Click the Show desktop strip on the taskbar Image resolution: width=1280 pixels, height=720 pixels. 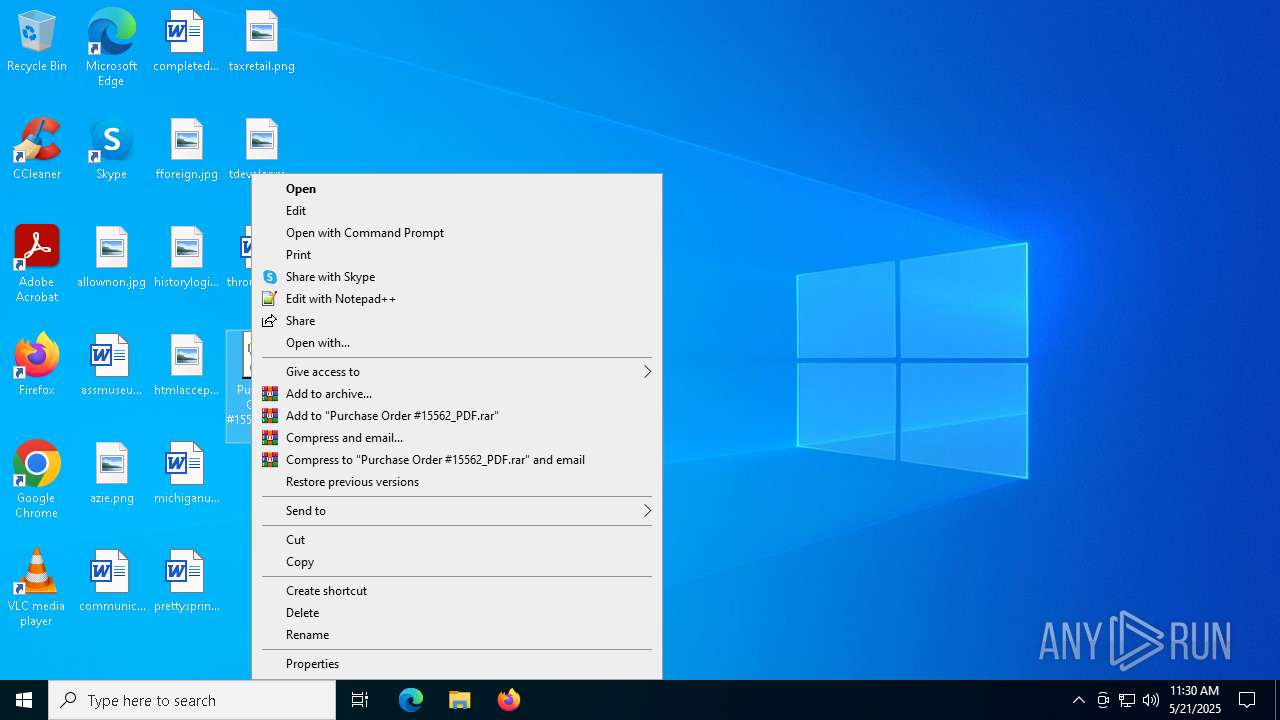coord(1277,700)
